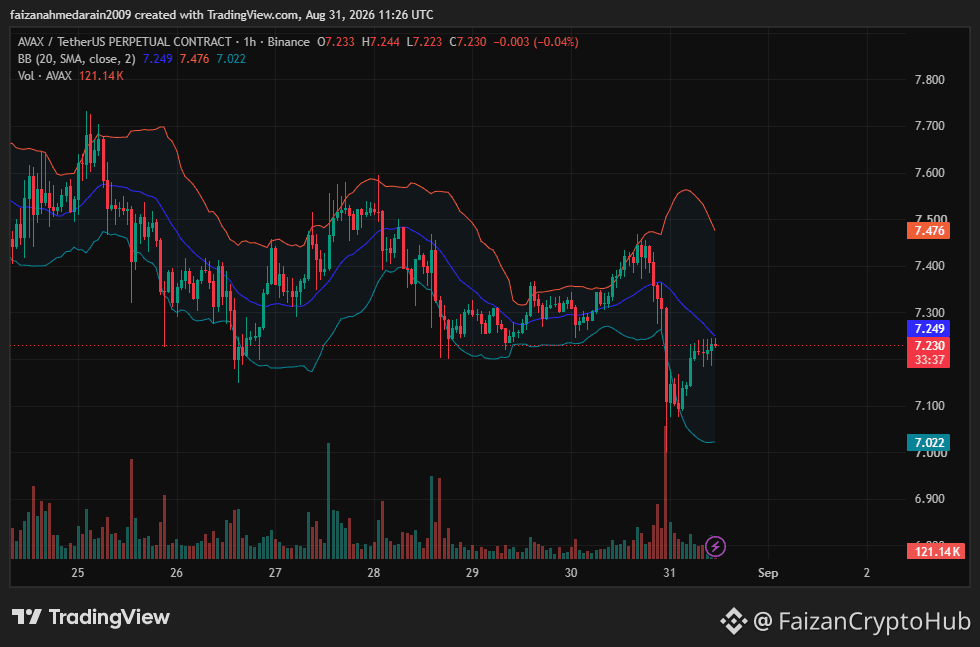980x647 pixels.
Task: Click the 7.700 price axis label
Action: point(929,126)
